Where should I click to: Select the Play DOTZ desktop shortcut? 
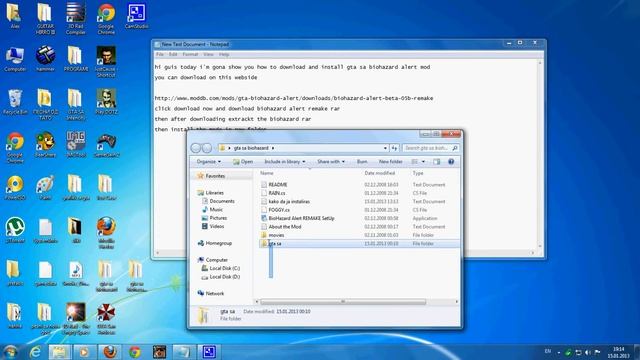click(106, 102)
